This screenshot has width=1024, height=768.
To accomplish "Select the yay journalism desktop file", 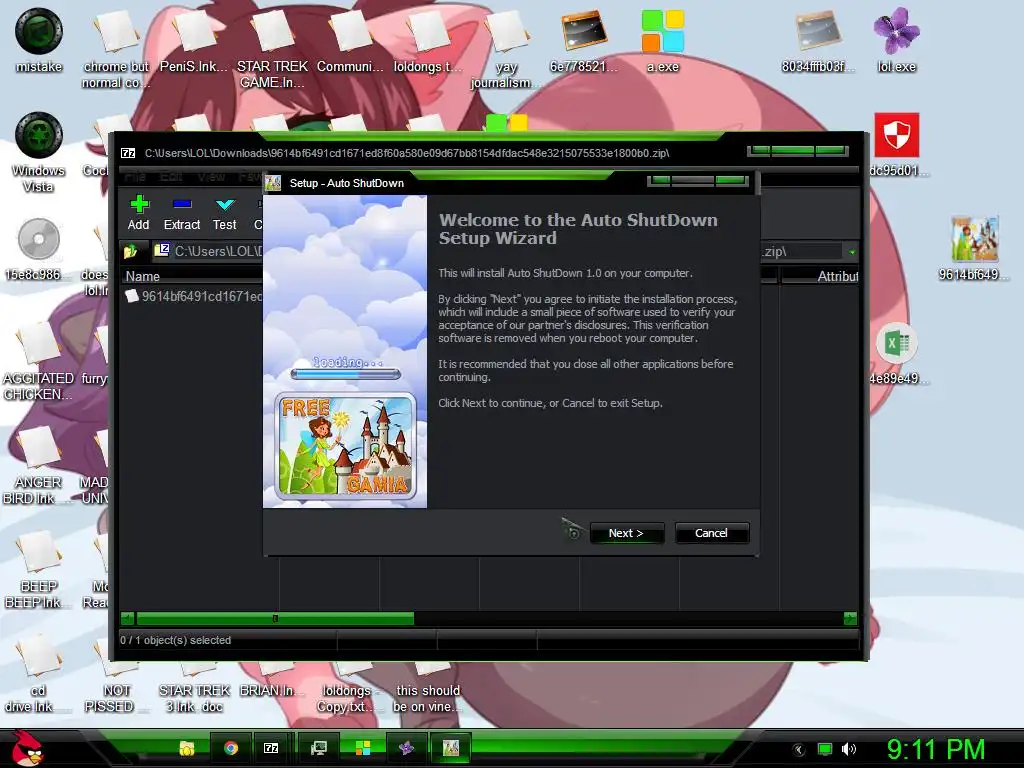I will tap(506, 49).
